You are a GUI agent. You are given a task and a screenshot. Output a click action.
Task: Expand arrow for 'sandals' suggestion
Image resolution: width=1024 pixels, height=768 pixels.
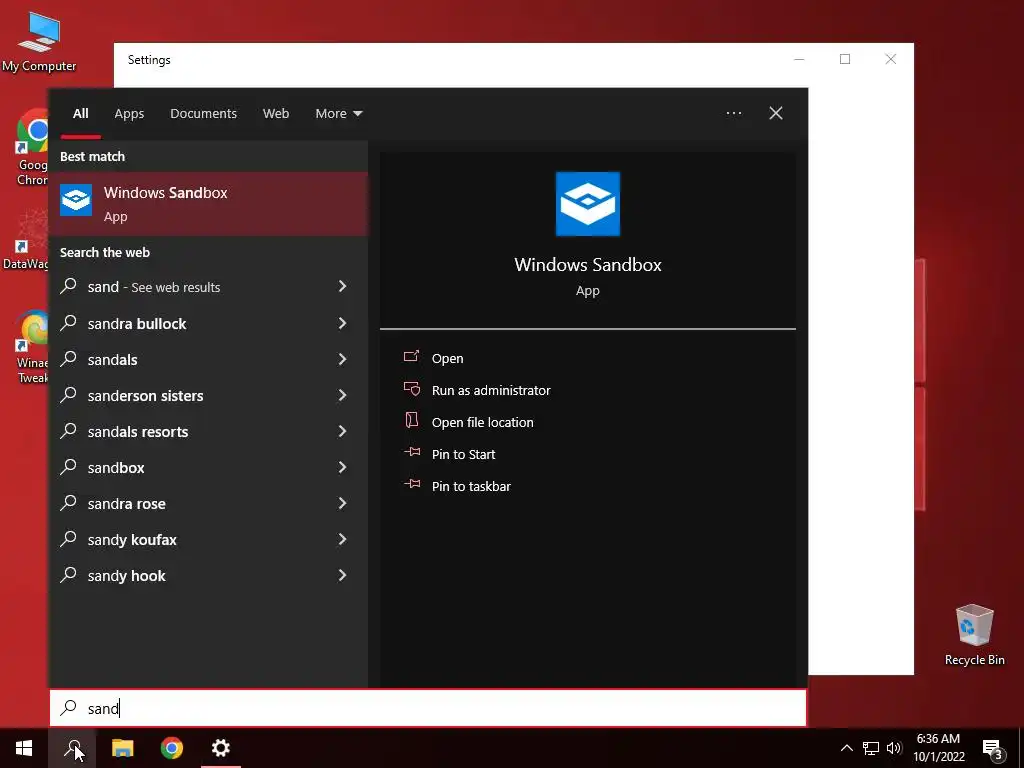(342, 359)
